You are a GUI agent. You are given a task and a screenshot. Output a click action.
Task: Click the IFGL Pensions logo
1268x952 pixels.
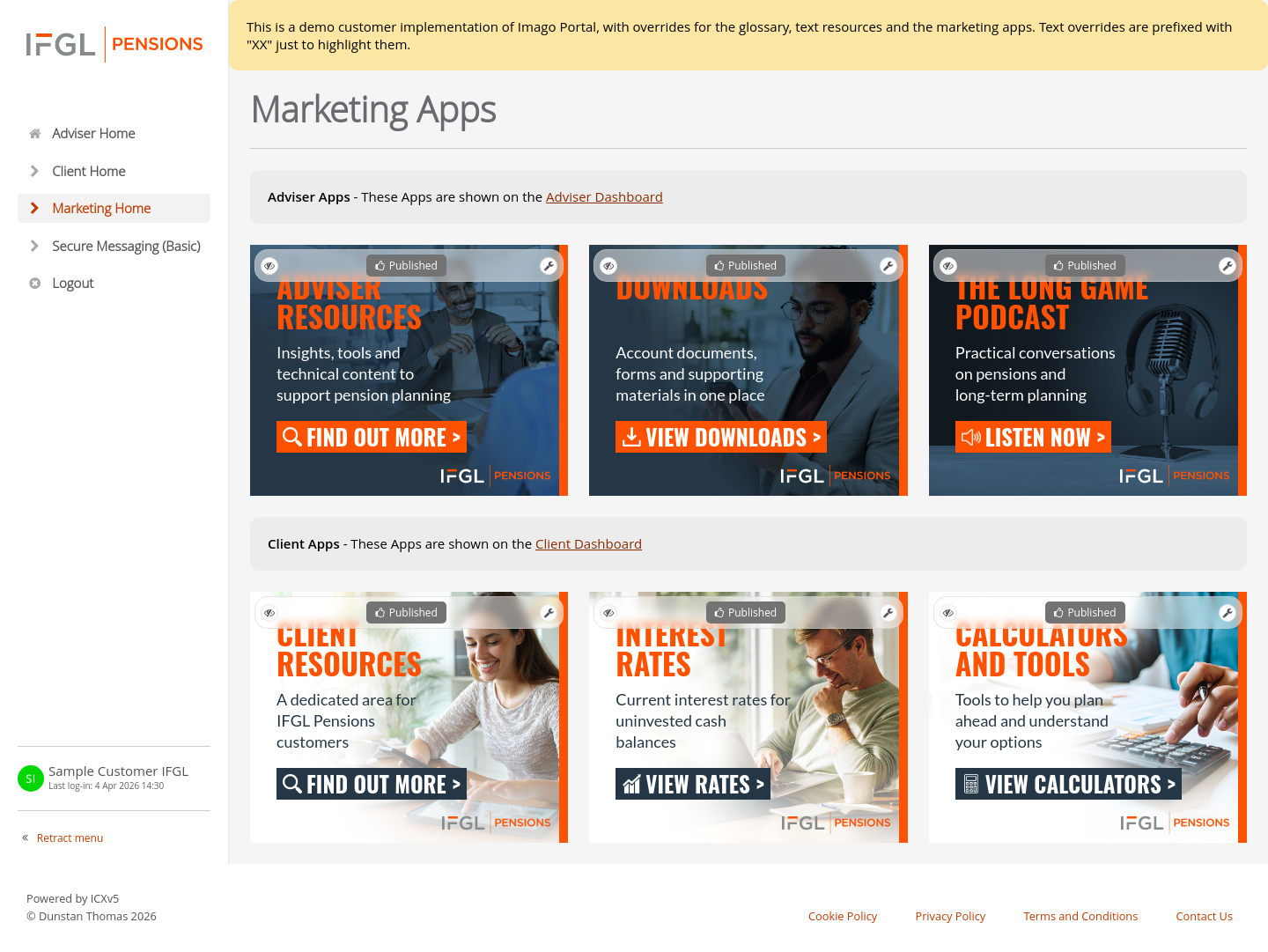114,44
